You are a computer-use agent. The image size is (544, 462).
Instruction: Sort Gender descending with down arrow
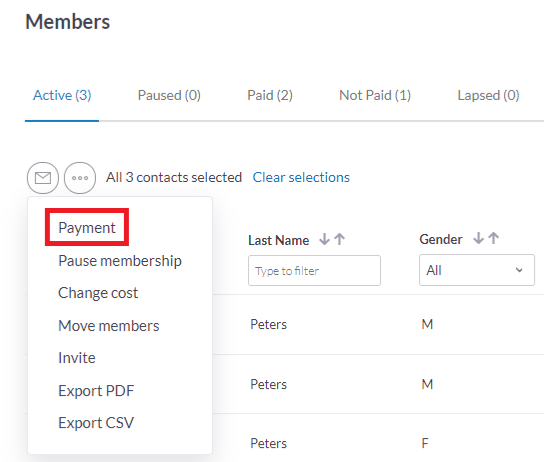479,238
